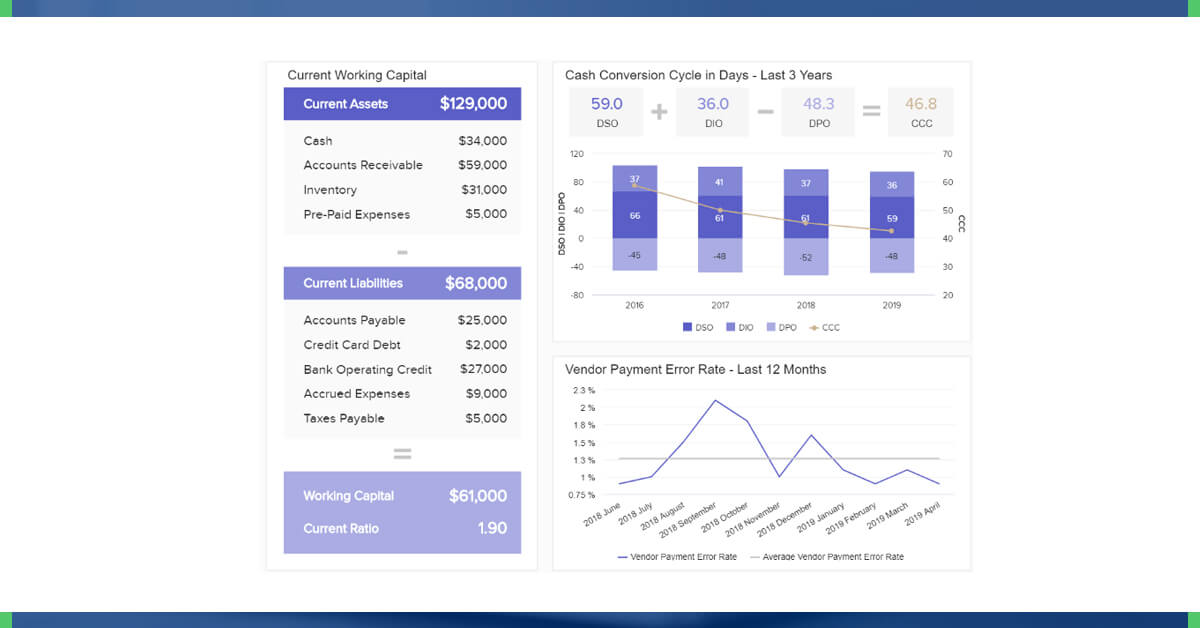
Task: Click the 2019 DSO bar segment 59
Action: click(x=892, y=218)
